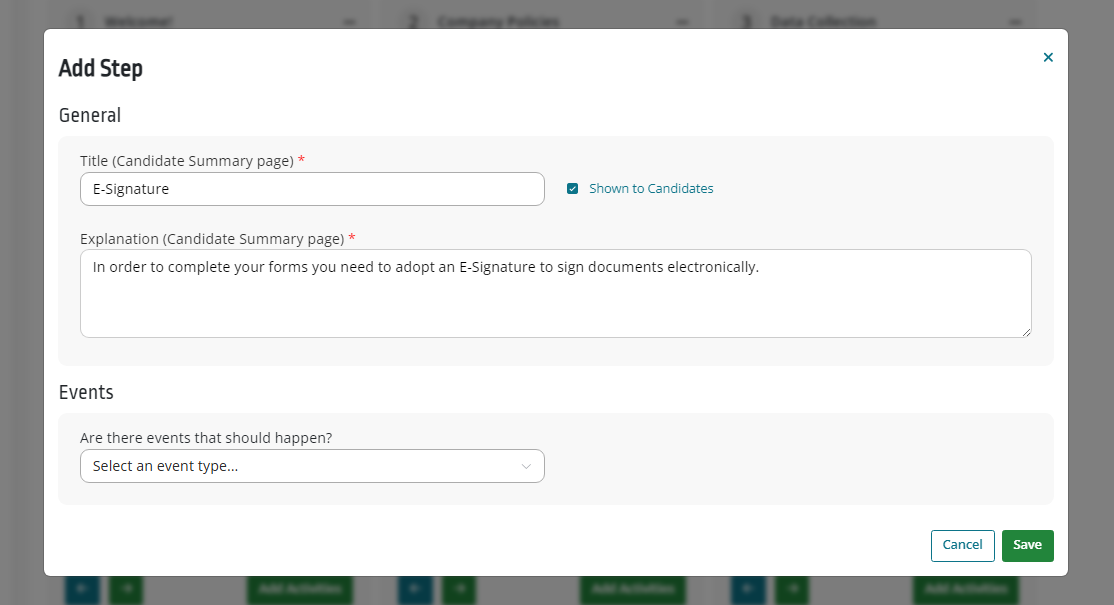Open the Select an event type dropdown

click(313, 467)
